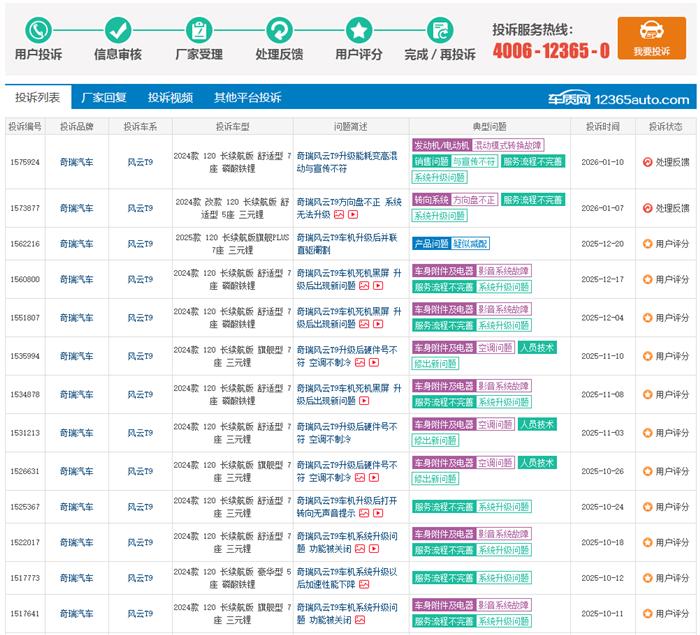Click the 用户投诉 phone icon
Viewport: 700px width, 635px height.
coord(38,29)
